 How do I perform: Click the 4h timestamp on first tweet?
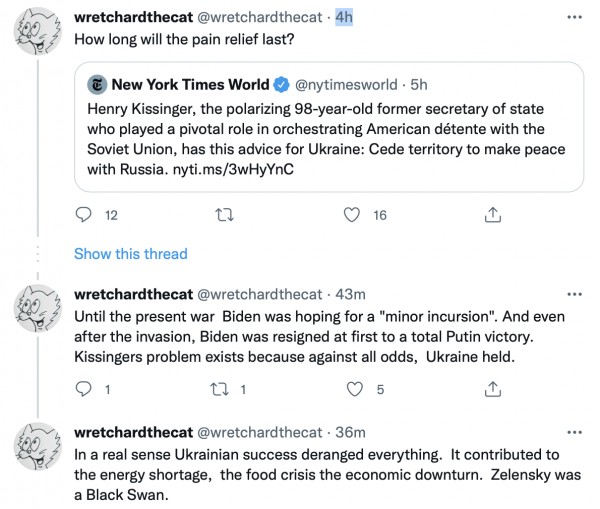pyautogui.click(x=344, y=19)
